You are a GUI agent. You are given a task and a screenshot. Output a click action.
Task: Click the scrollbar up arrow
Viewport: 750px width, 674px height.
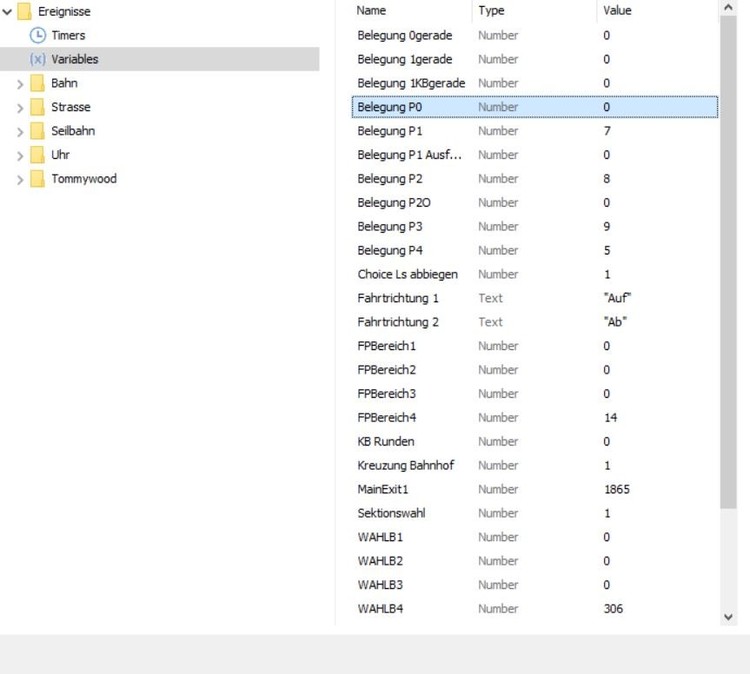(728, 8)
